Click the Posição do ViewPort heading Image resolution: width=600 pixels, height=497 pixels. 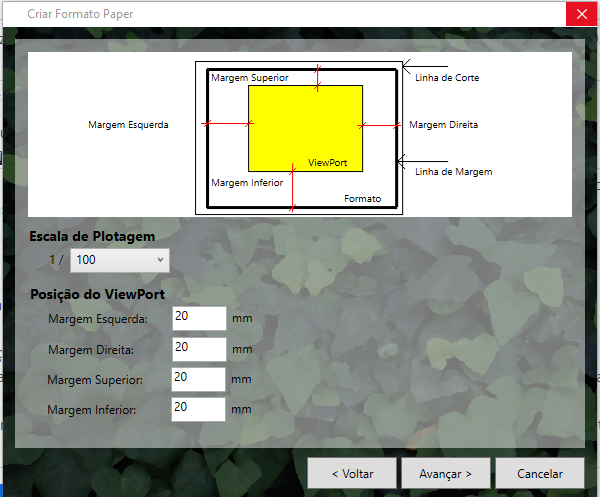[x=98, y=294]
